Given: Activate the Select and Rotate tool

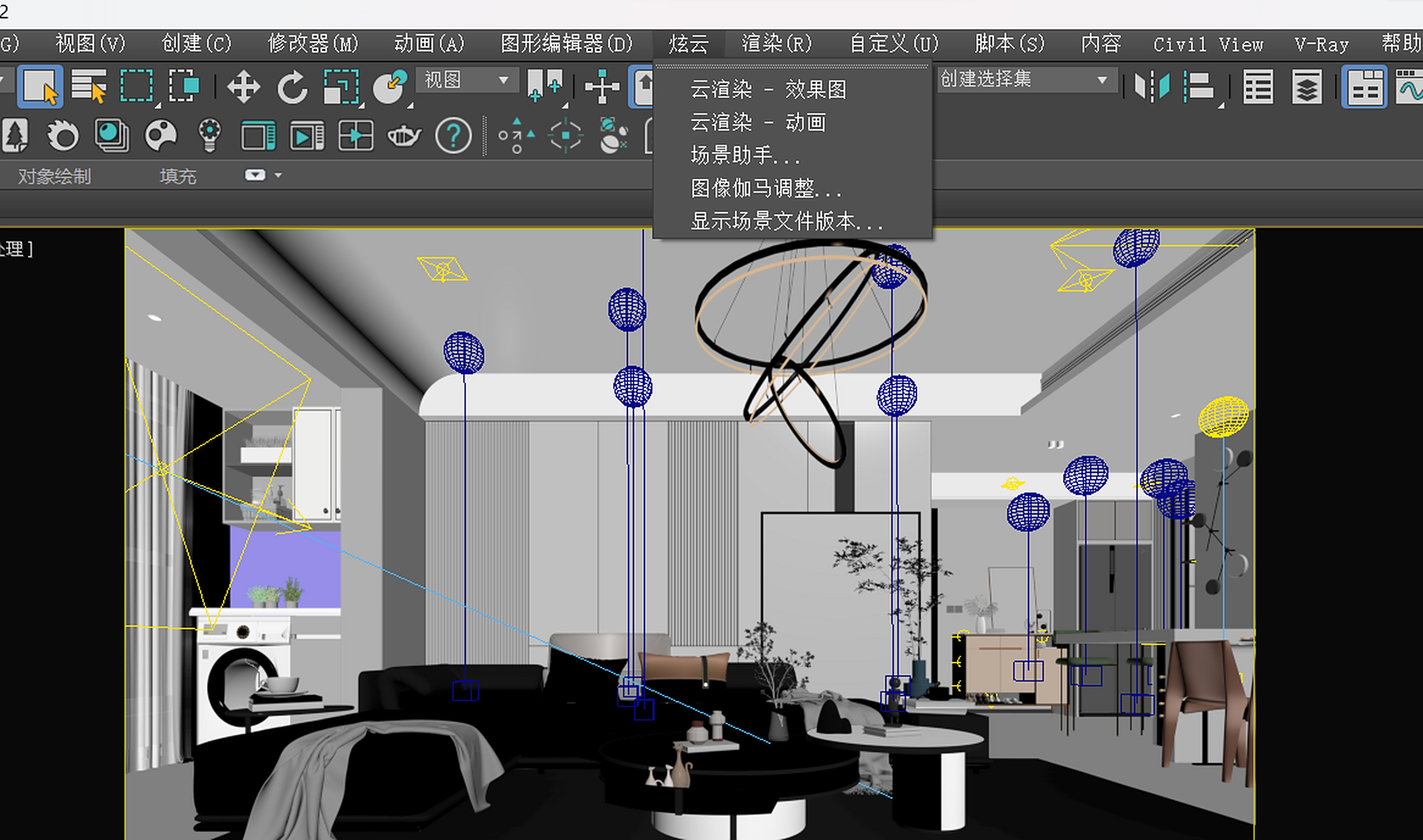Looking at the screenshot, I should [x=292, y=87].
